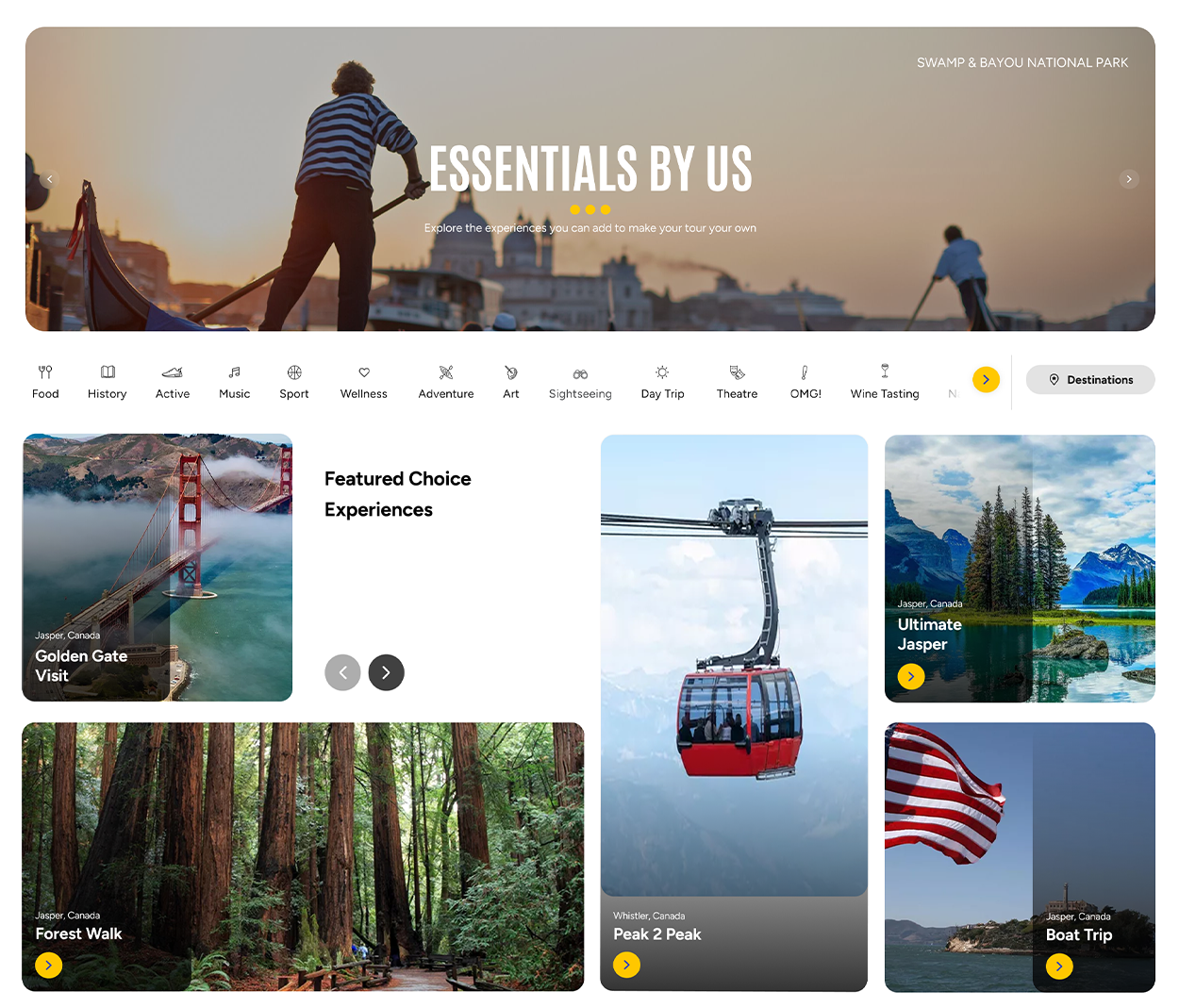The image size is (1179, 1008).
Task: Choose the Wine Tasting glass icon
Action: click(x=885, y=371)
